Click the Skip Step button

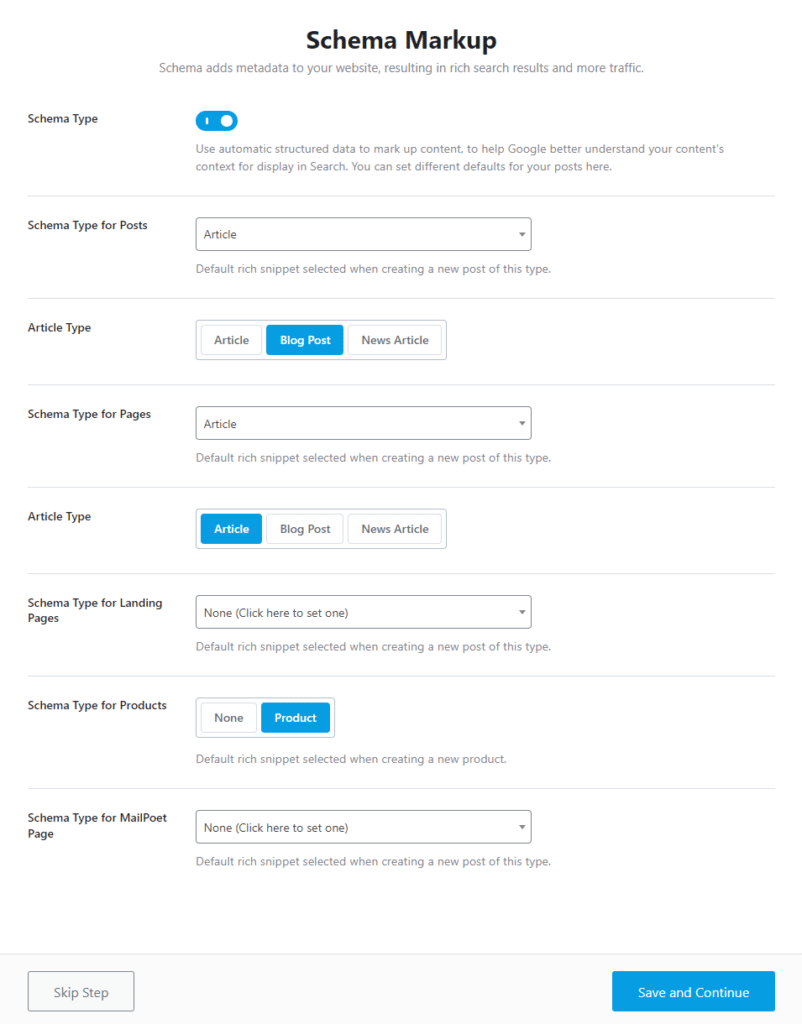click(81, 992)
